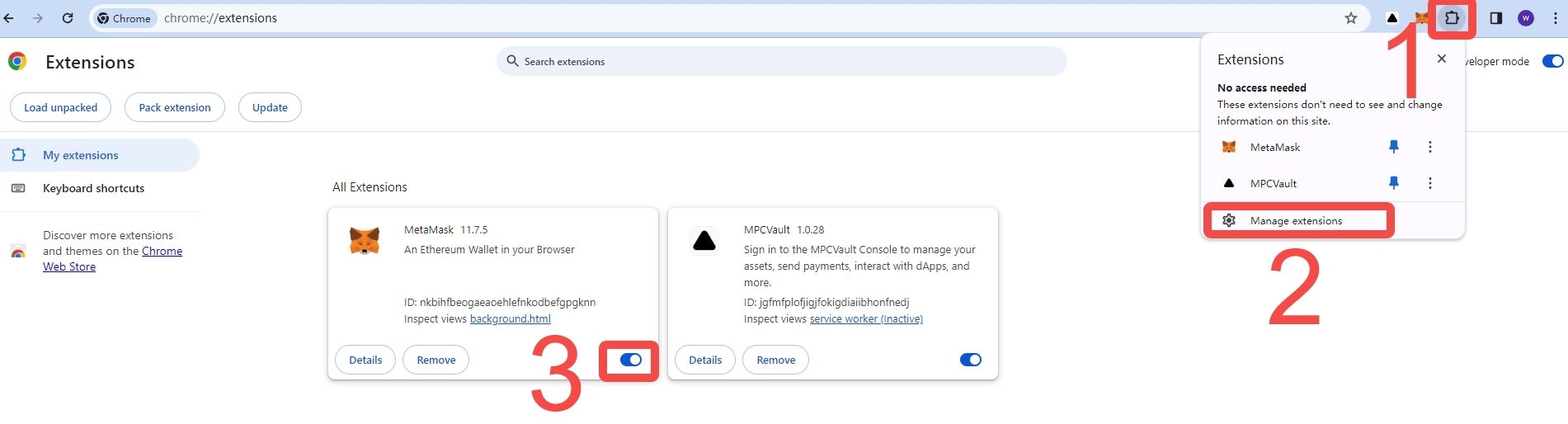This screenshot has width=1568, height=424.
Task: Click MetaMask version 11.7.5 text
Action: (474, 230)
